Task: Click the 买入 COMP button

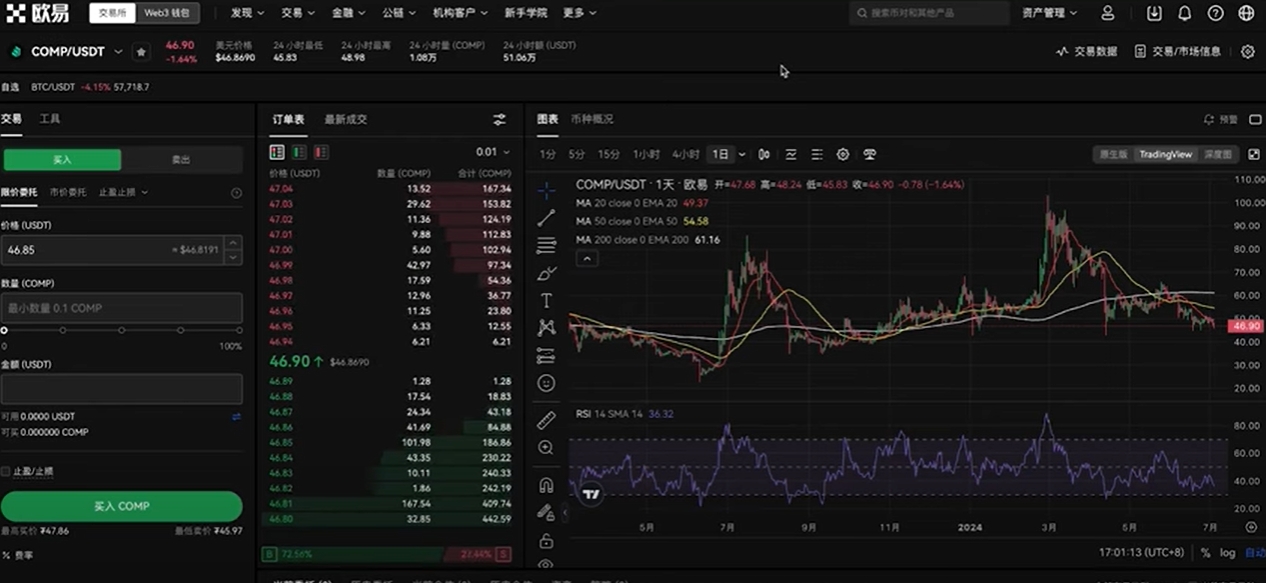Action: click(121, 506)
